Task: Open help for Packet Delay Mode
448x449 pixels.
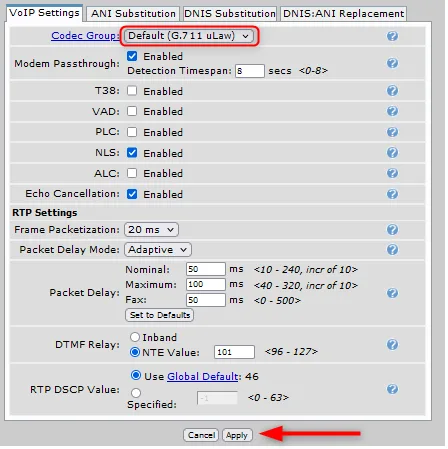Action: (x=392, y=249)
